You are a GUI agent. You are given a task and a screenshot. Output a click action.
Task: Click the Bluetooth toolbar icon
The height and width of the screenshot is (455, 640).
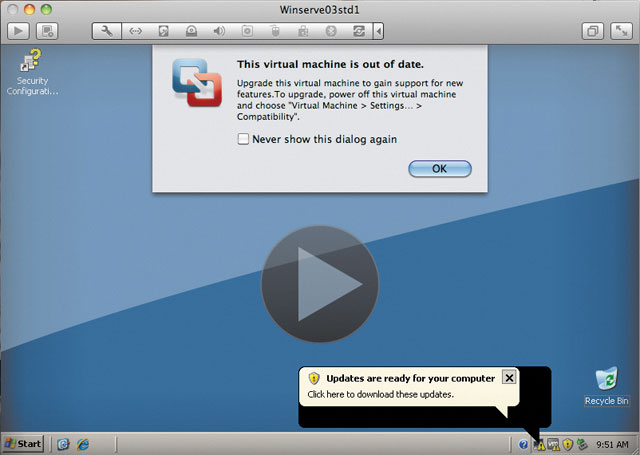click(x=331, y=31)
